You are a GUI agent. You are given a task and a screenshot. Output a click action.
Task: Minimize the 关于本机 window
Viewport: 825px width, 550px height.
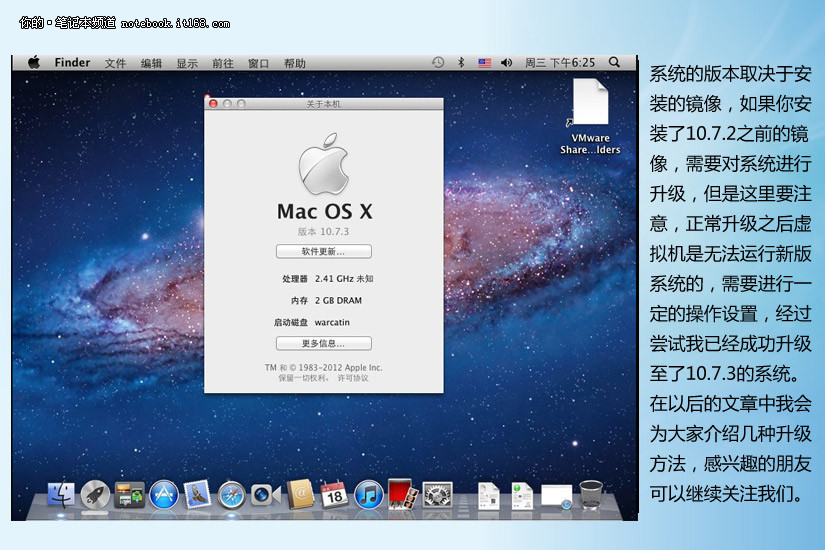227,104
